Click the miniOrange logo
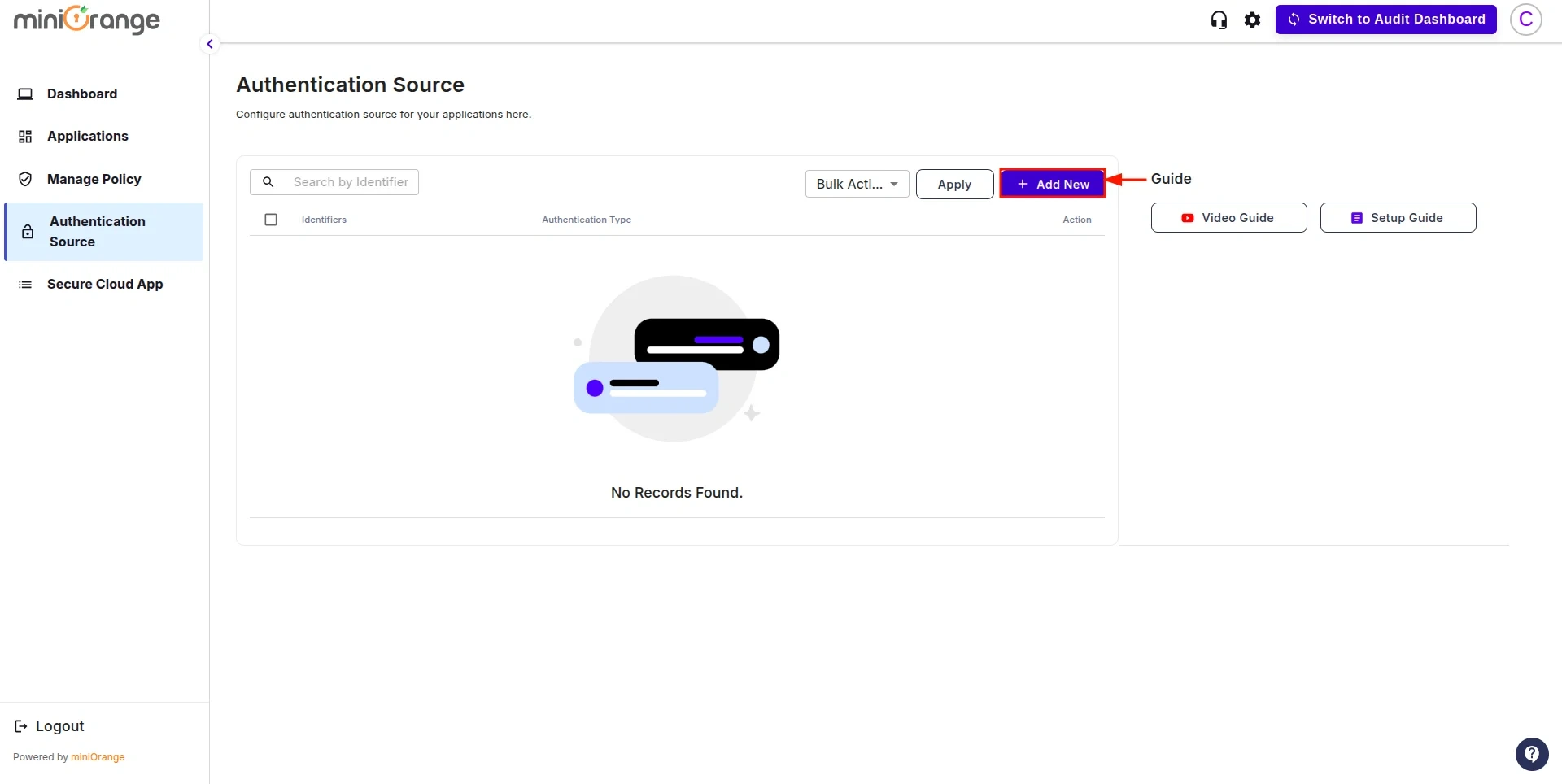Screen dimensions: 1562x784 [x=86, y=20]
